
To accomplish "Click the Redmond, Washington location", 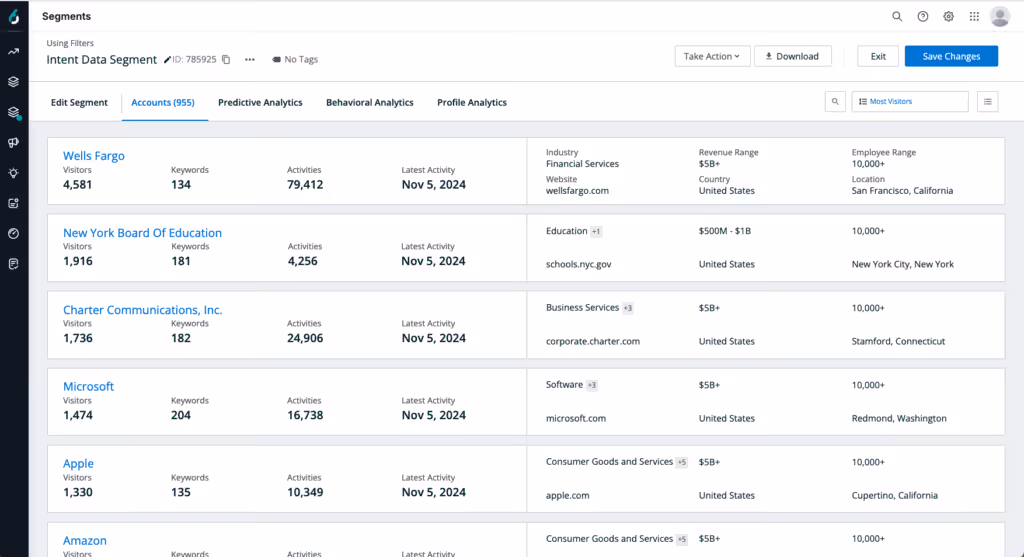I will tap(899, 419).
